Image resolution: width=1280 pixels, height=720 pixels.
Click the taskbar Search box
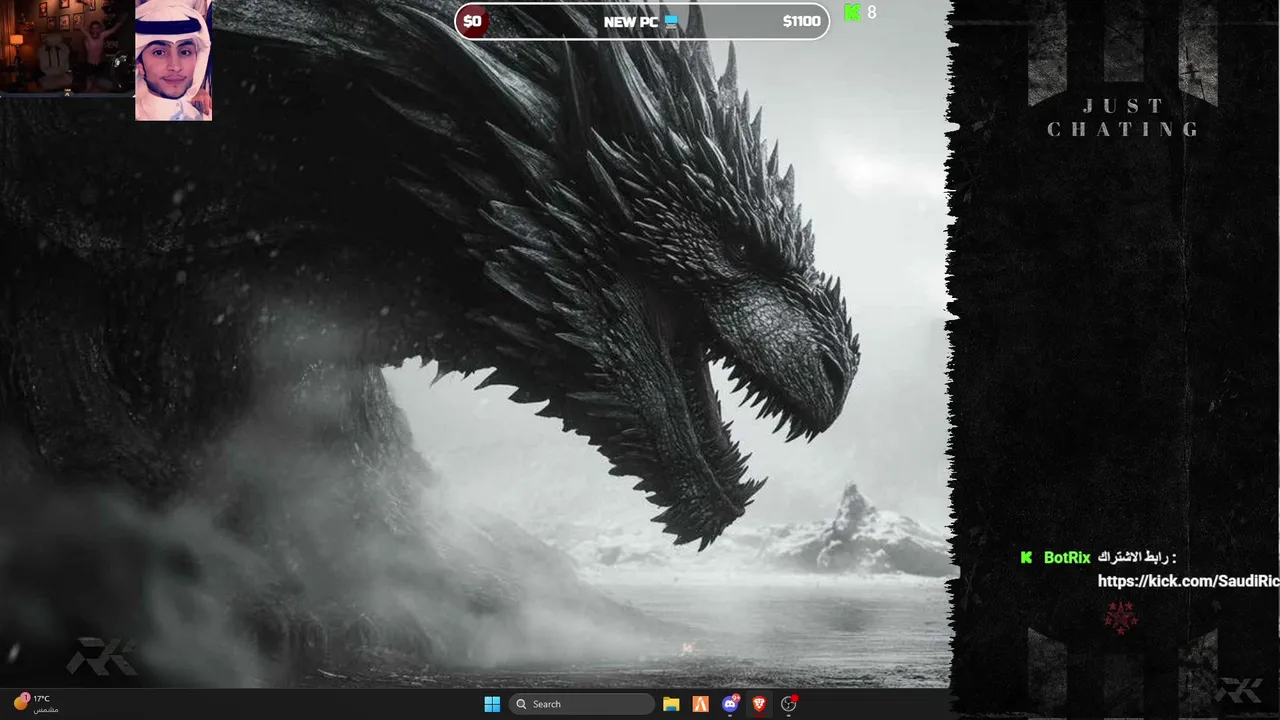(582, 704)
